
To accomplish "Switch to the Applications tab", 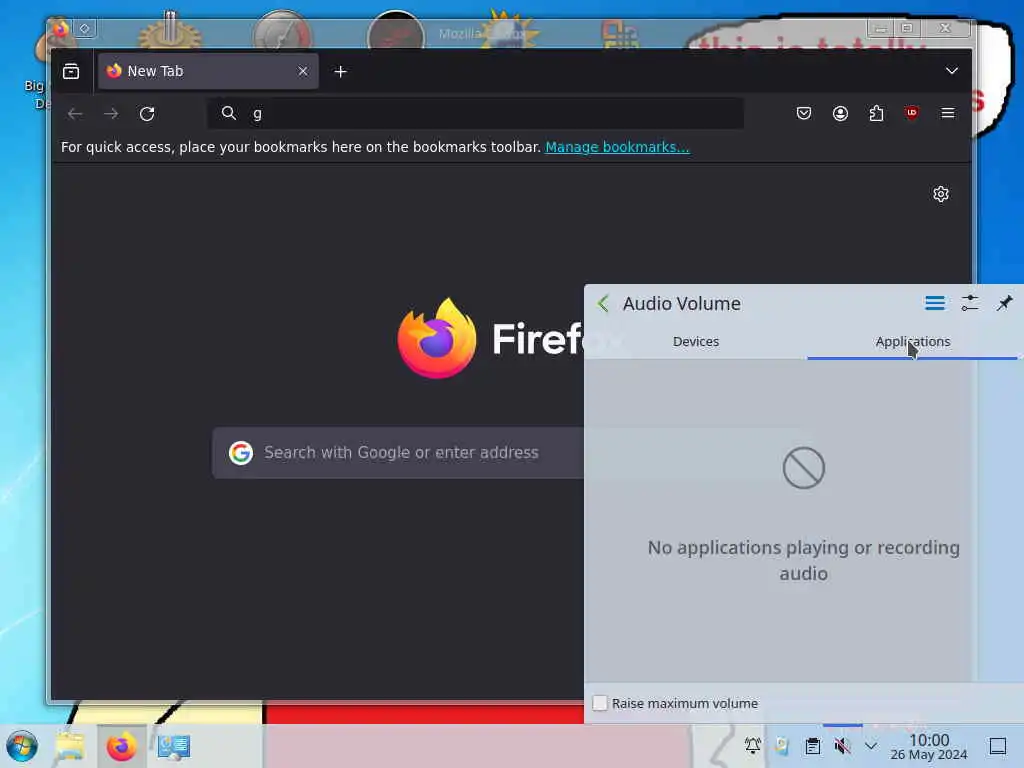I will [912, 342].
